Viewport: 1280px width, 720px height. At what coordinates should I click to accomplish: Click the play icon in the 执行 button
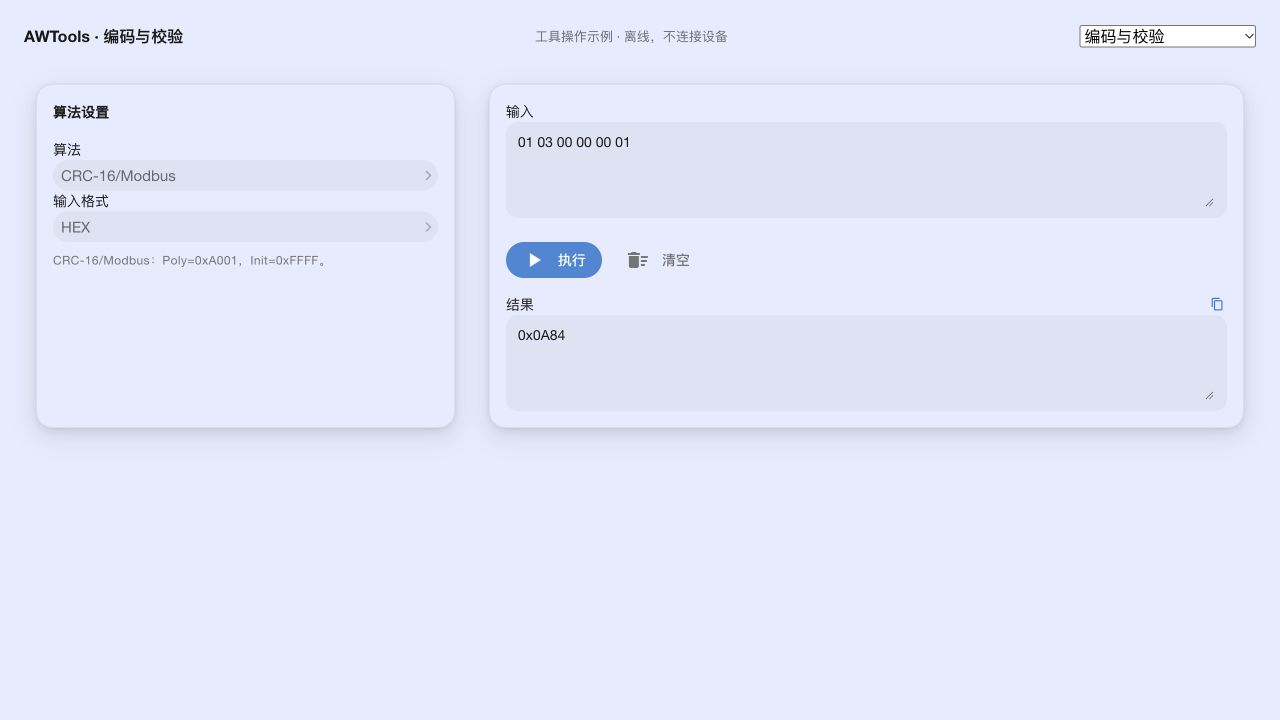[x=535, y=260]
